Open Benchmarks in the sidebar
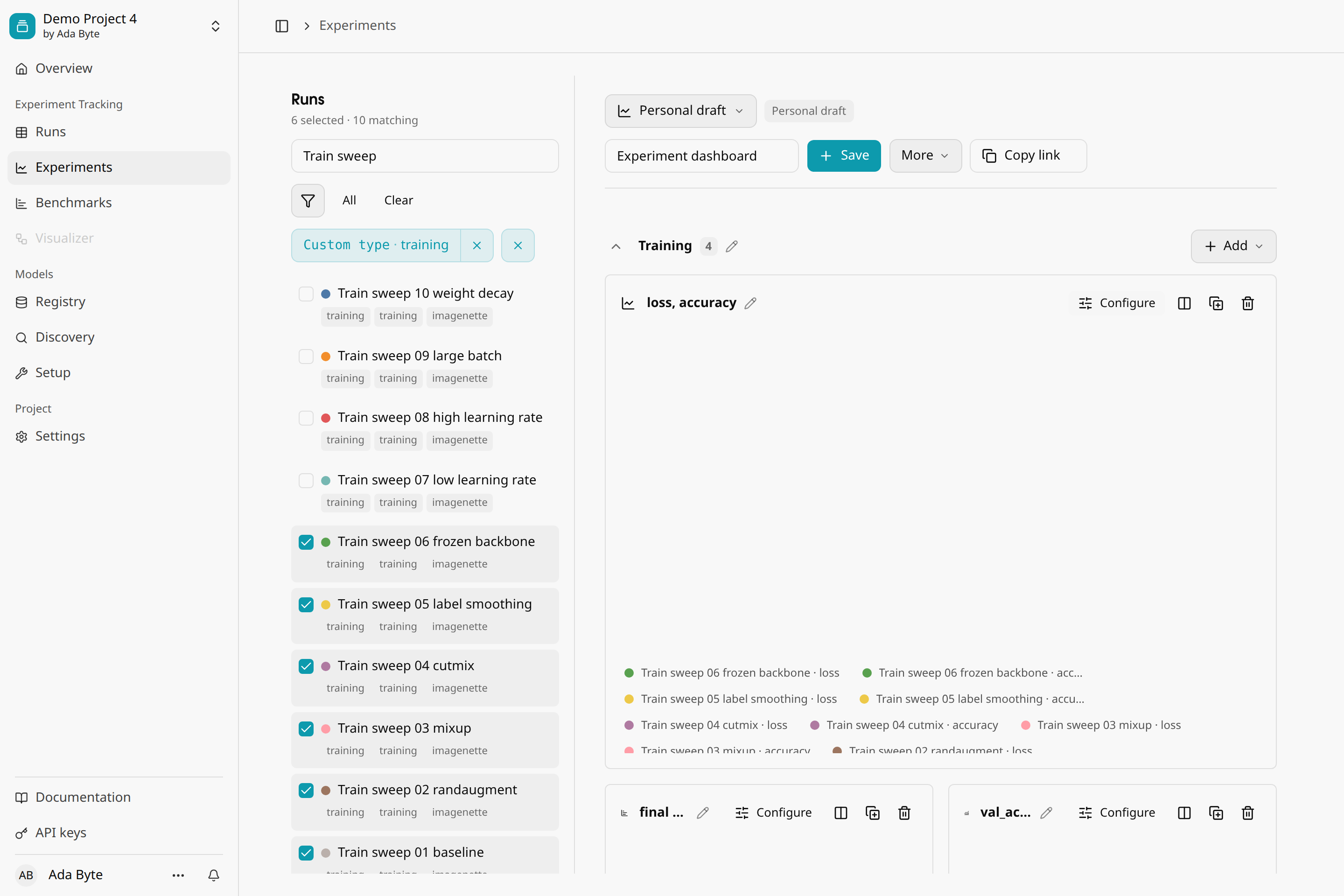Image resolution: width=1344 pixels, height=896 pixels. 119,203
